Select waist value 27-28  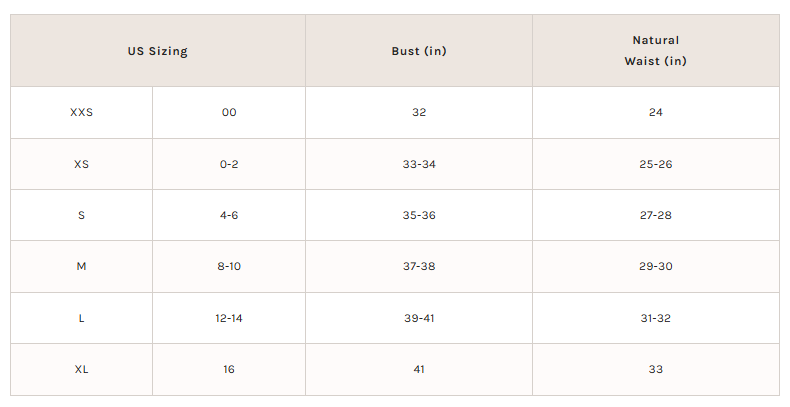click(x=655, y=216)
